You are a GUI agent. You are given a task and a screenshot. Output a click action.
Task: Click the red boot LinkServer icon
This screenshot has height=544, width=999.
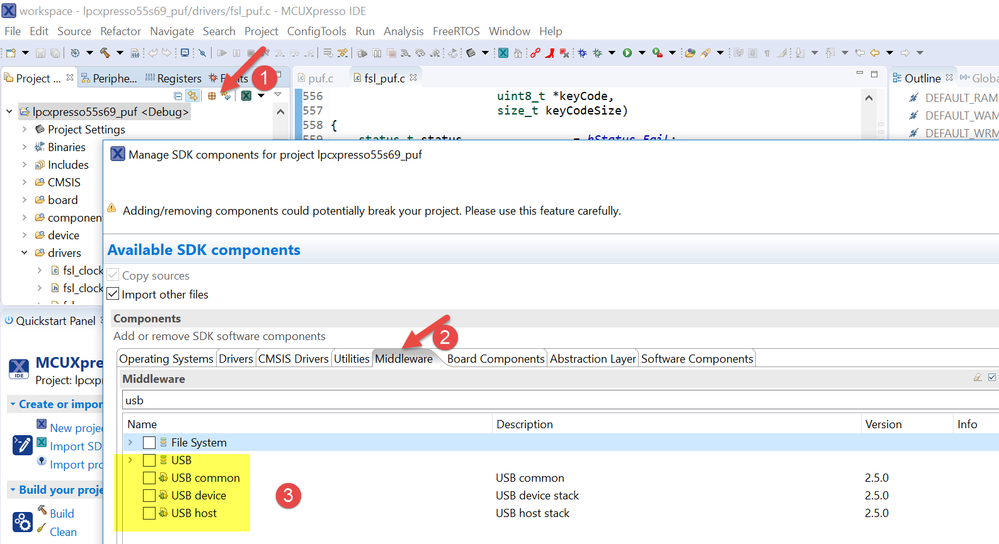tap(549, 53)
